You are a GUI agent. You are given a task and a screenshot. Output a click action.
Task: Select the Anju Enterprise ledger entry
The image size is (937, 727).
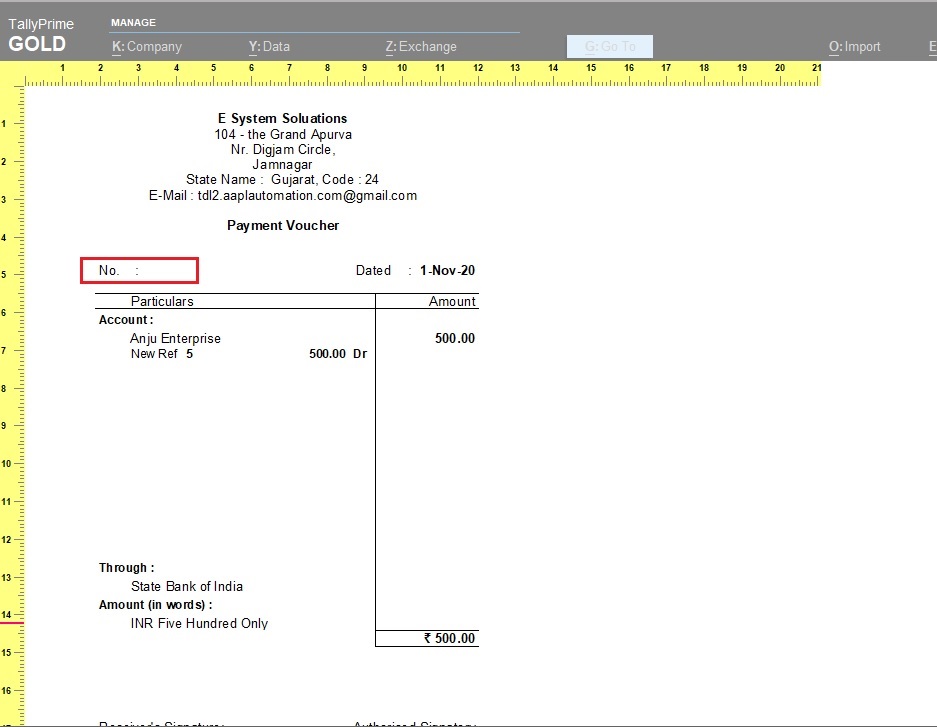[175, 338]
